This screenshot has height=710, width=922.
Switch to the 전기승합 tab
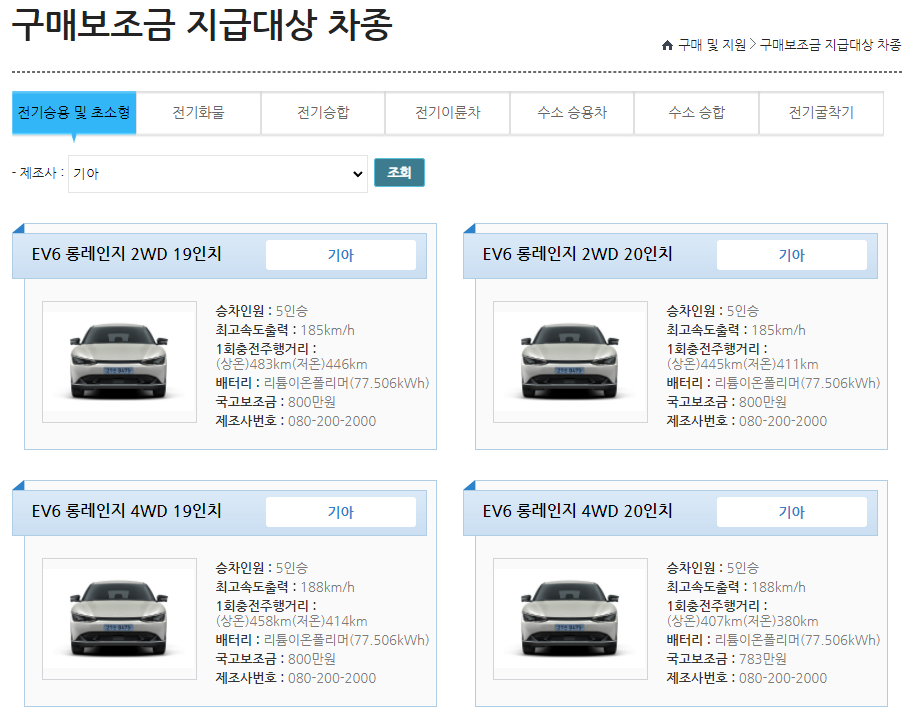323,112
